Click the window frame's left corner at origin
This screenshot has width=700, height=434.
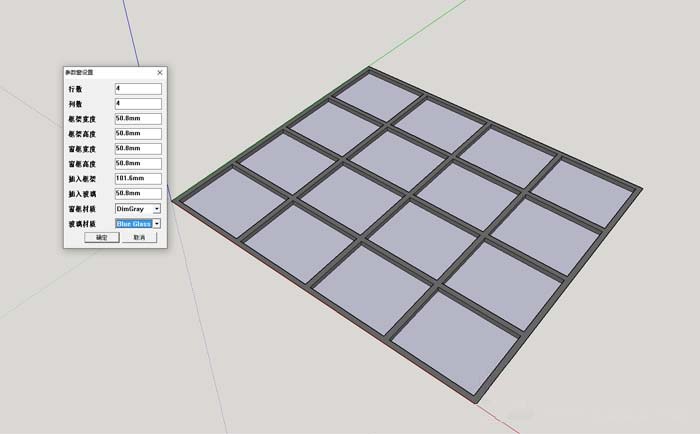pos(176,200)
